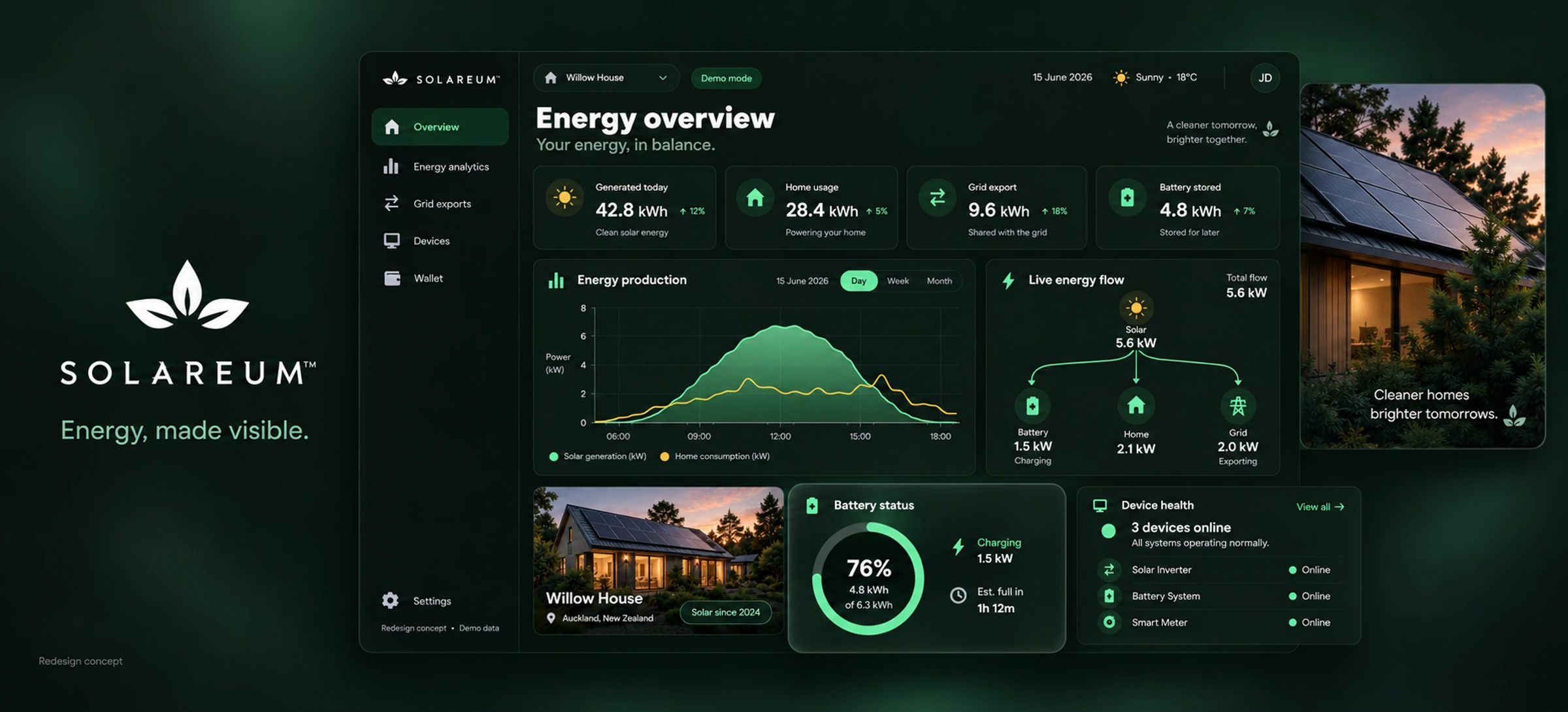Toggle Solar generation legend item
This screenshot has height=712, width=1568.
pos(598,457)
